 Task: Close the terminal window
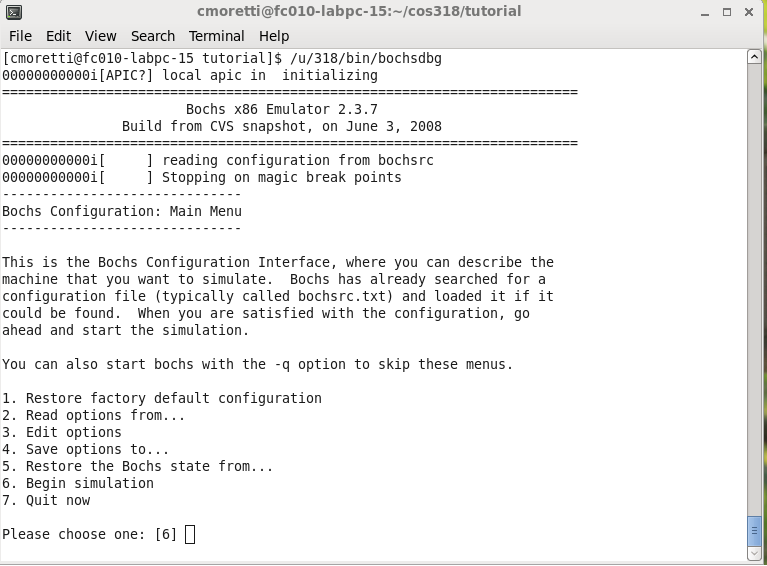click(749, 12)
